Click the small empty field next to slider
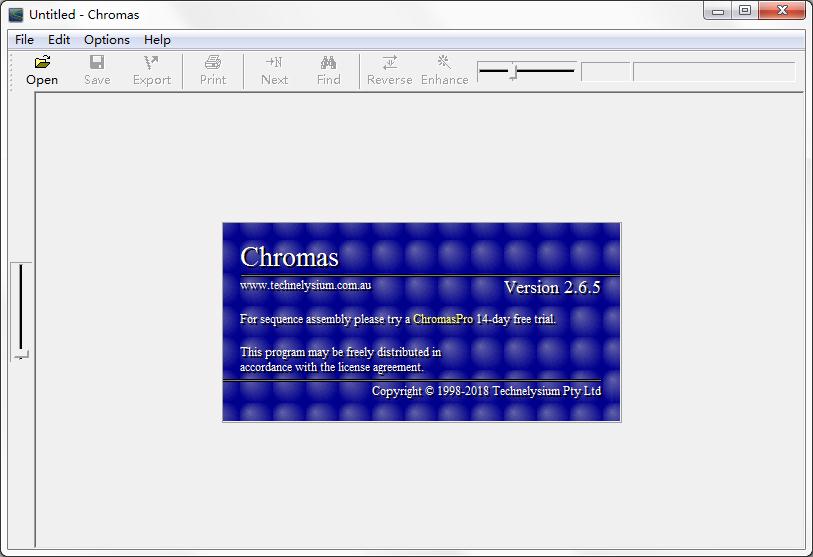The height and width of the screenshot is (557, 813). (x=605, y=72)
